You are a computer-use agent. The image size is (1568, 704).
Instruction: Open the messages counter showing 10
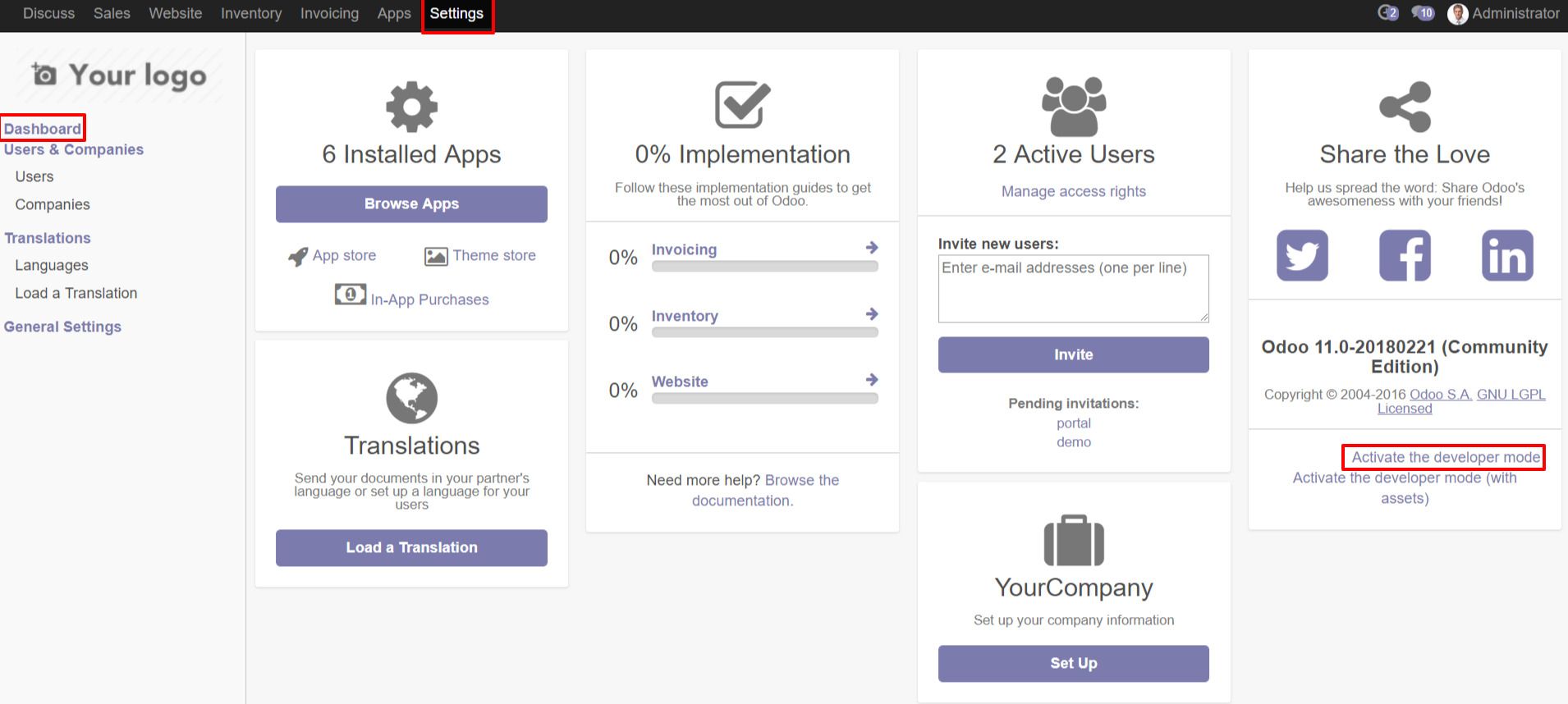point(1423,13)
